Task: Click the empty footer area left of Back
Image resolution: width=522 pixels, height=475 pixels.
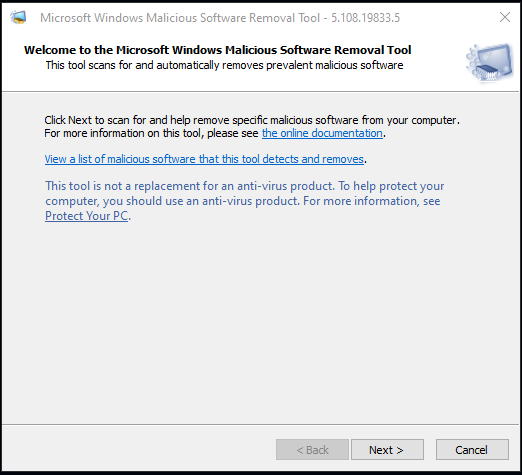Action: [138, 450]
